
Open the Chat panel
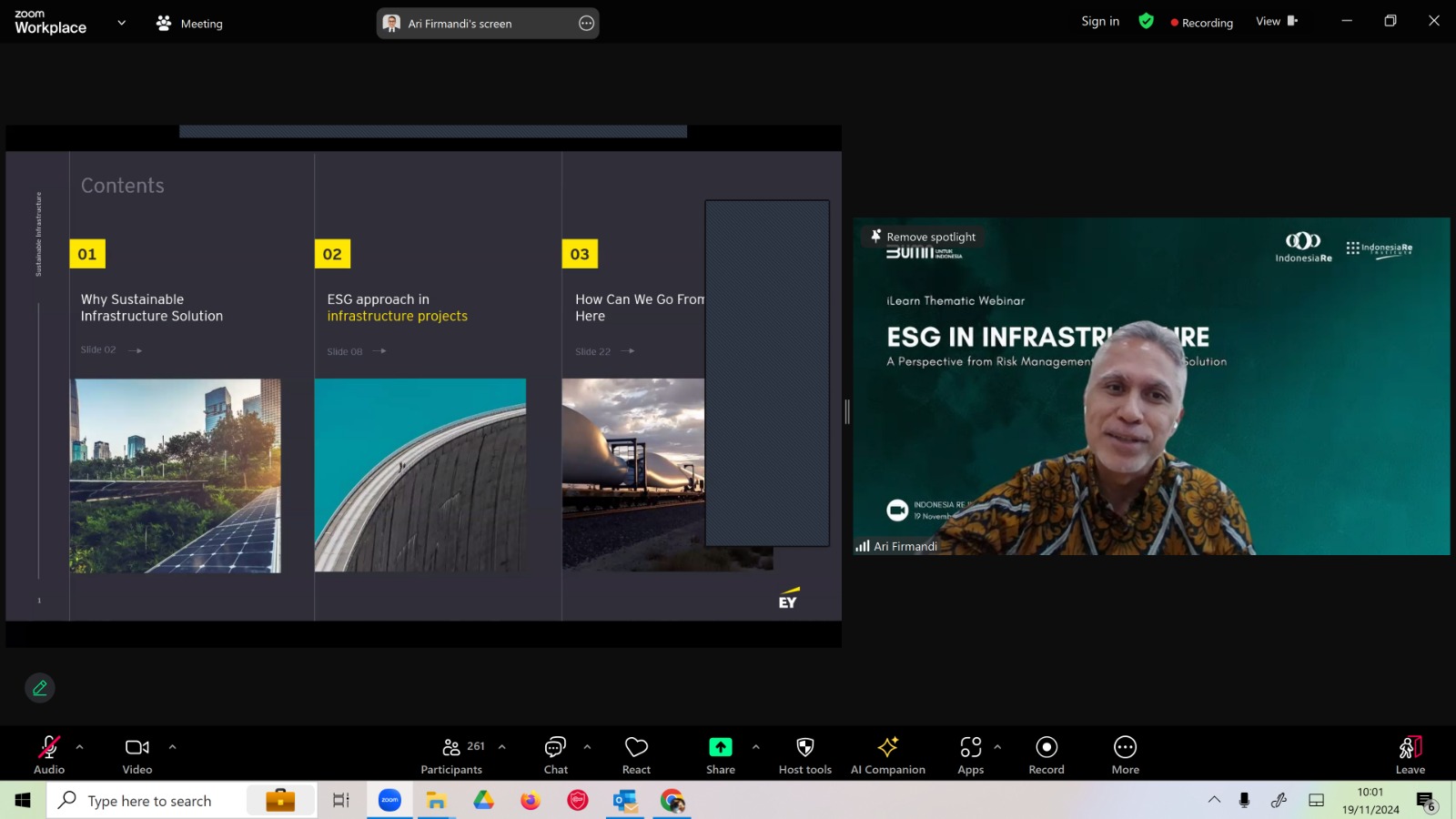coord(555,754)
